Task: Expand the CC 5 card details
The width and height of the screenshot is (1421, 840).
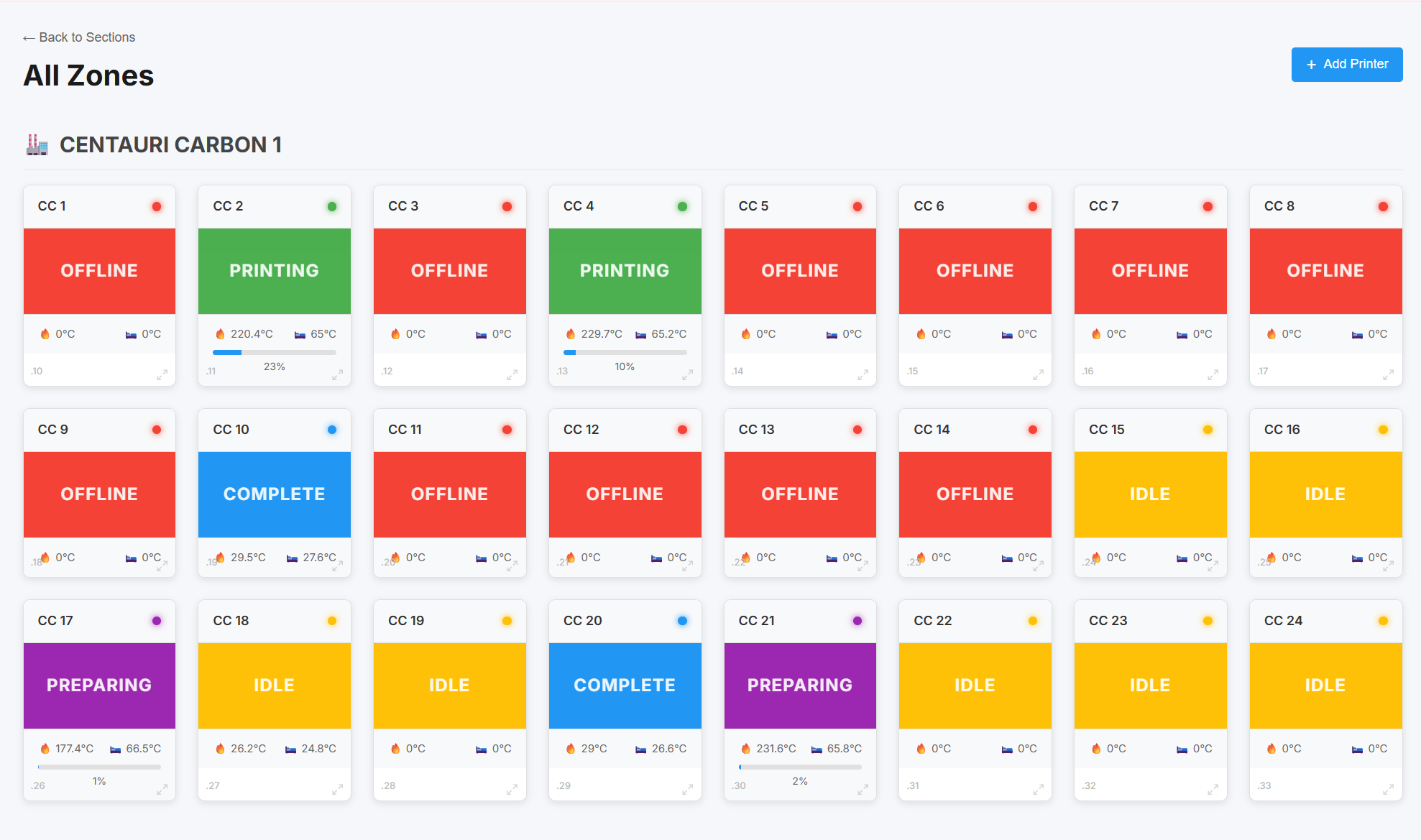Action: 863,374
